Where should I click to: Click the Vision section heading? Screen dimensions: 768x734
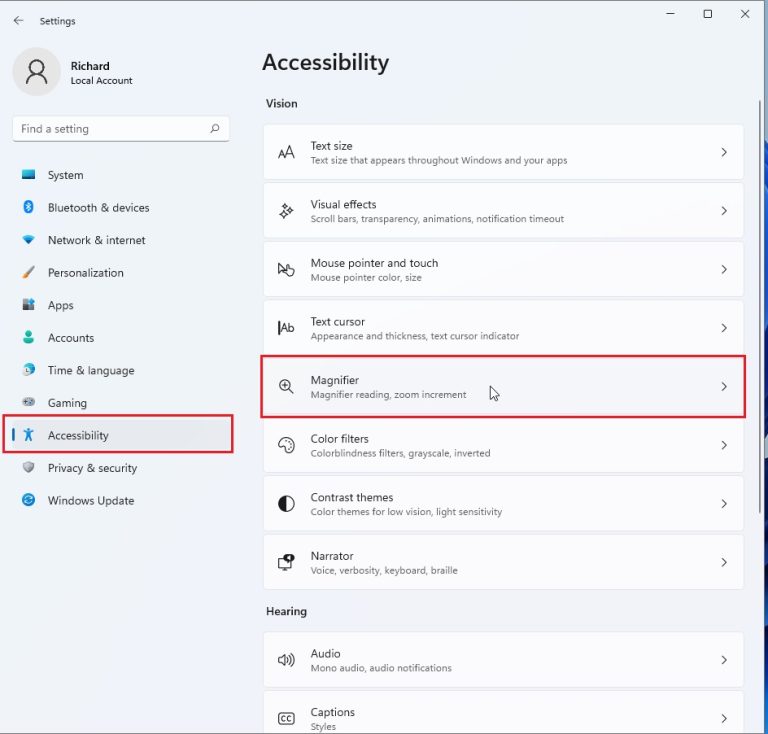(x=282, y=103)
